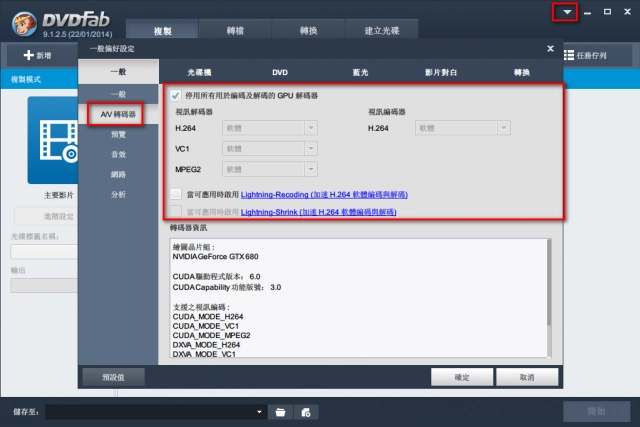Click the plus 新增 add button
Screen dimensions: 640x427
(38, 55)
